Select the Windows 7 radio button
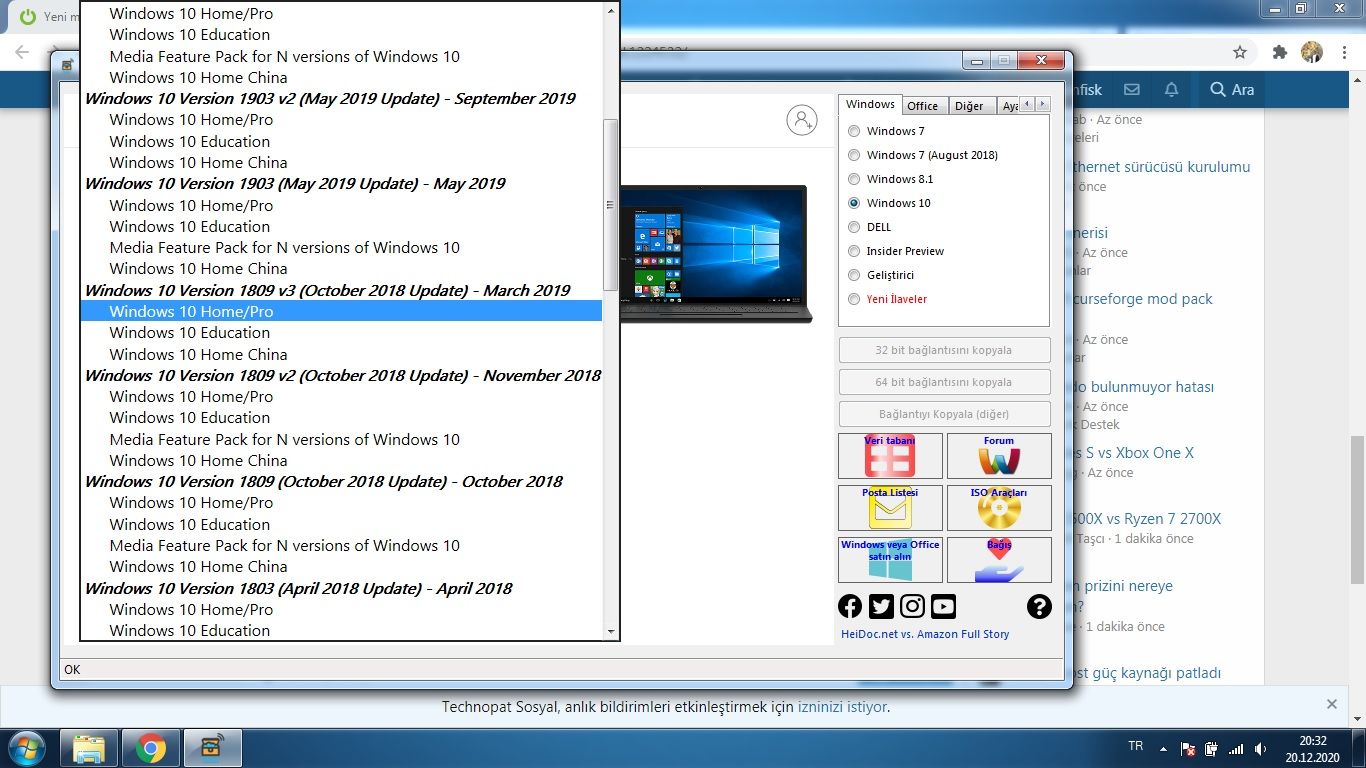 pyautogui.click(x=854, y=131)
